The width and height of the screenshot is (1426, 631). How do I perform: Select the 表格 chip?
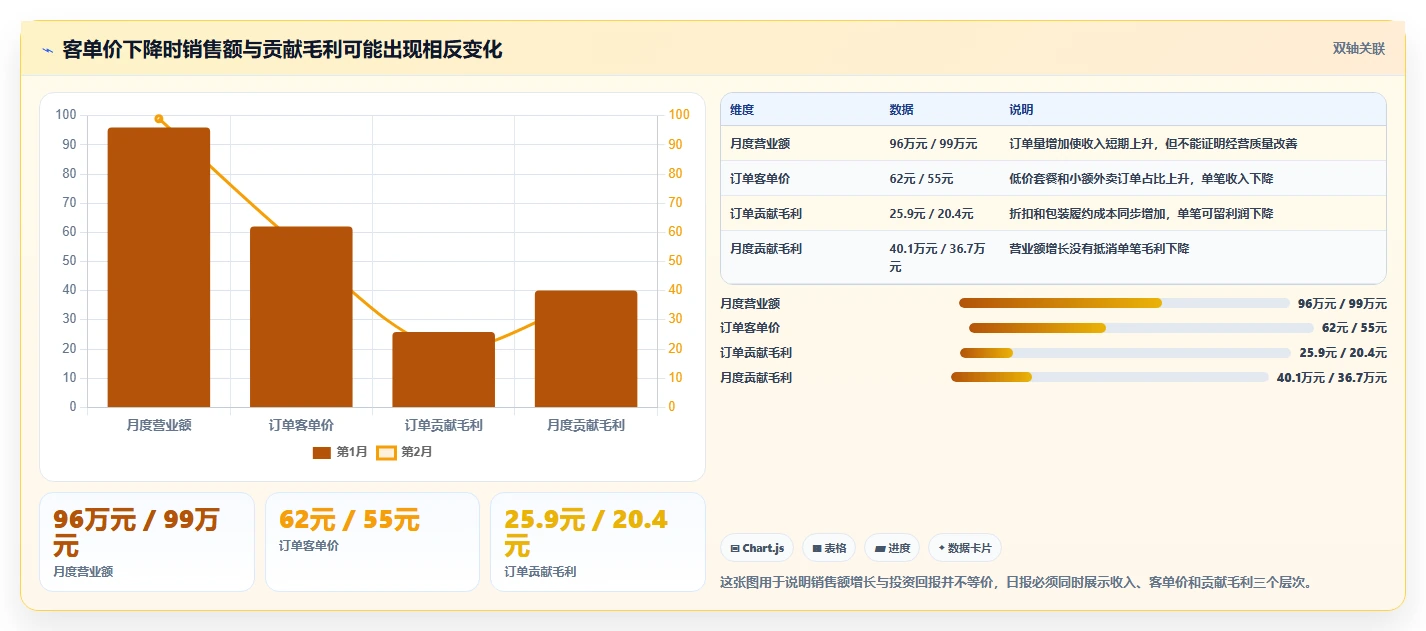pyautogui.click(x=829, y=548)
